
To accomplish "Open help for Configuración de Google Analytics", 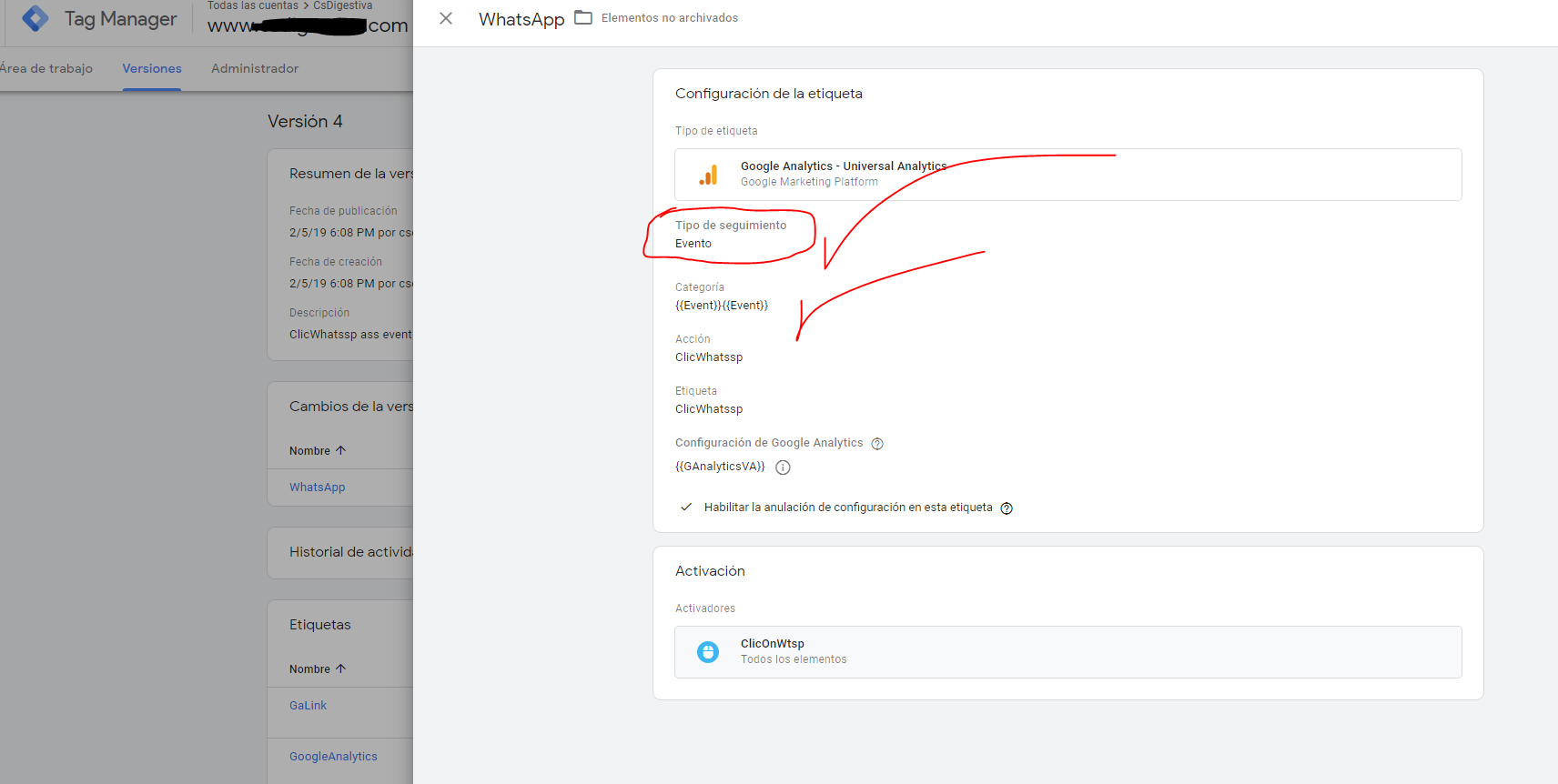I will click(x=877, y=444).
